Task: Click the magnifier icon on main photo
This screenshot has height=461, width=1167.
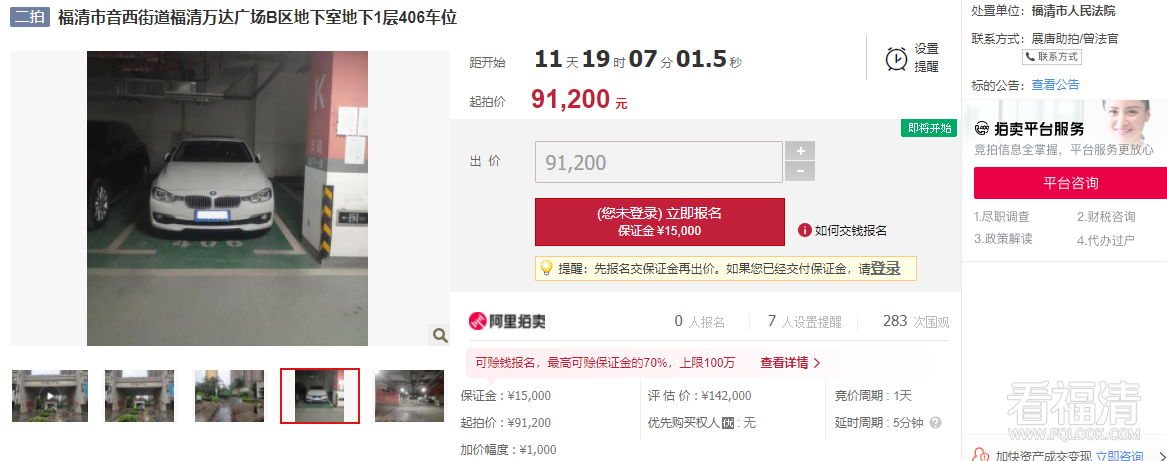Action: (x=440, y=336)
